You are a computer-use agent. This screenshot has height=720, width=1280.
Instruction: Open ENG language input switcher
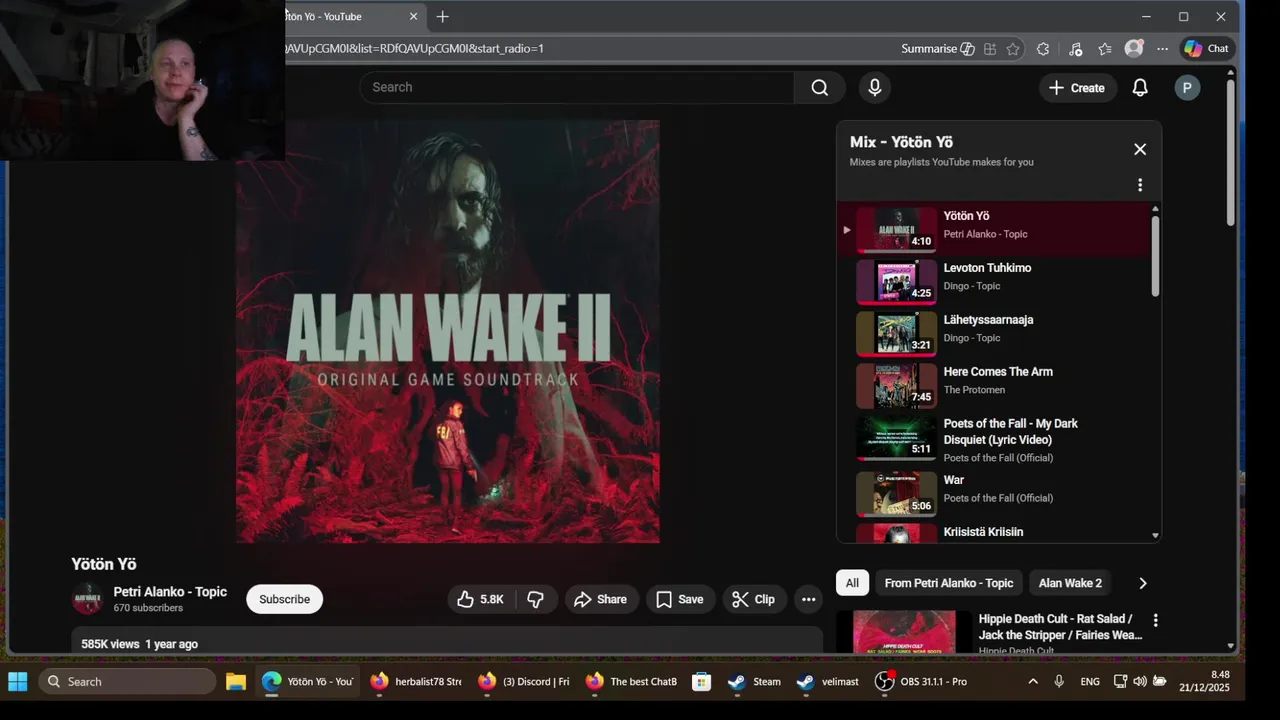tap(1090, 682)
